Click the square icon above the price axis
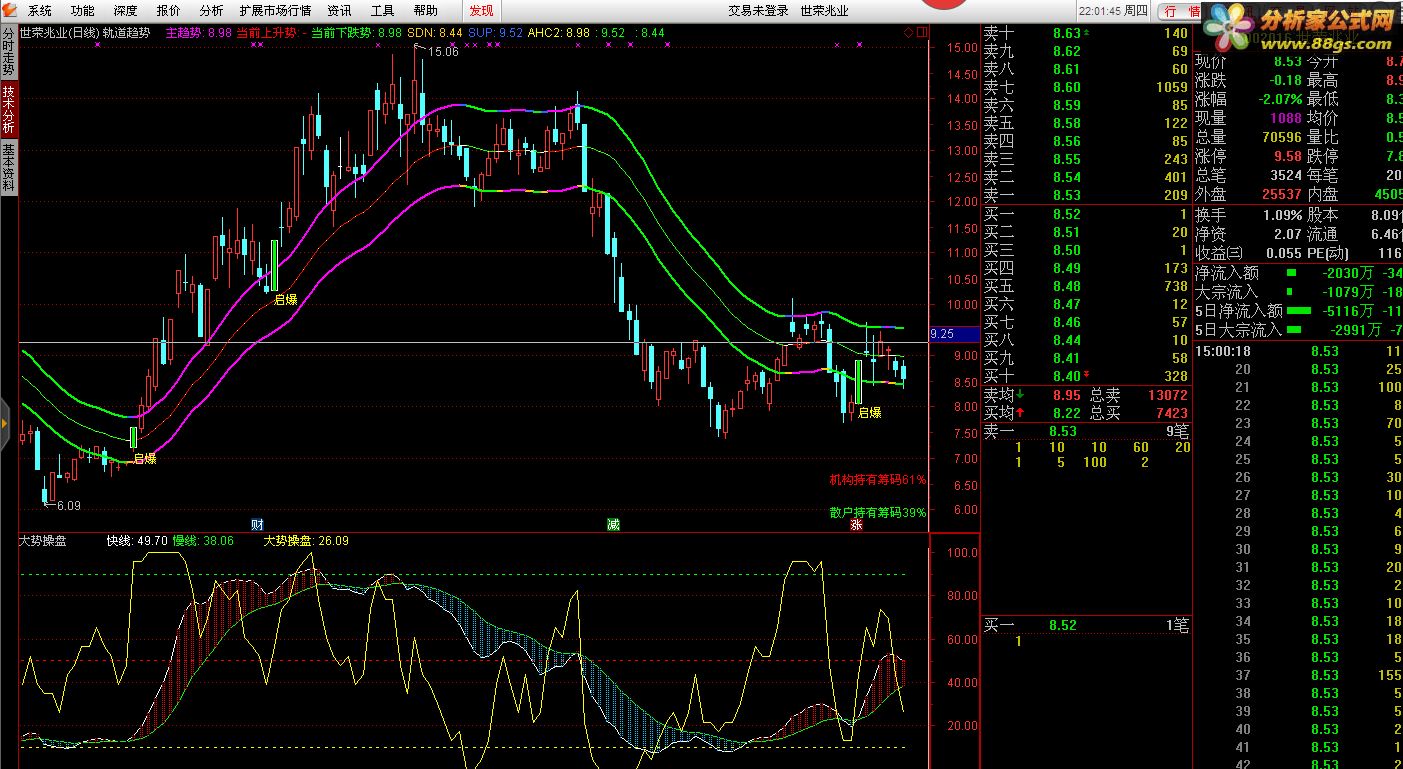 (921, 32)
